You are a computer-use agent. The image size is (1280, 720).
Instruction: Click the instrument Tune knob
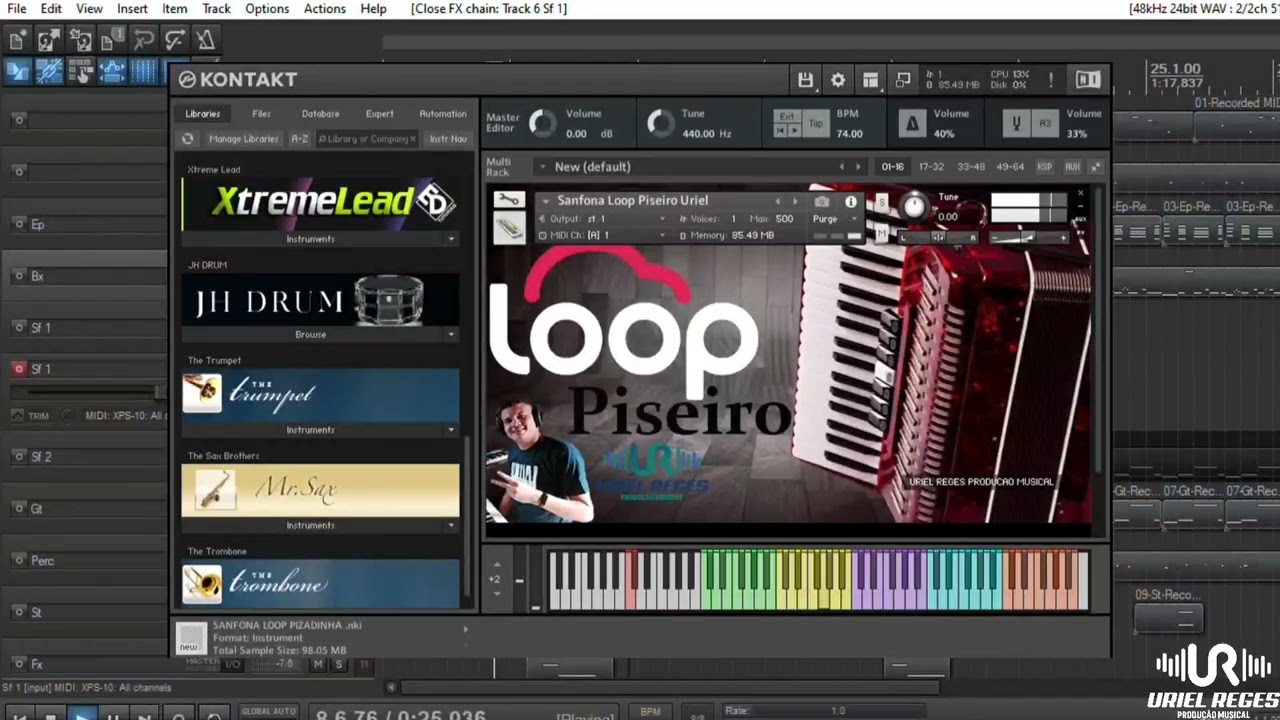pos(914,207)
